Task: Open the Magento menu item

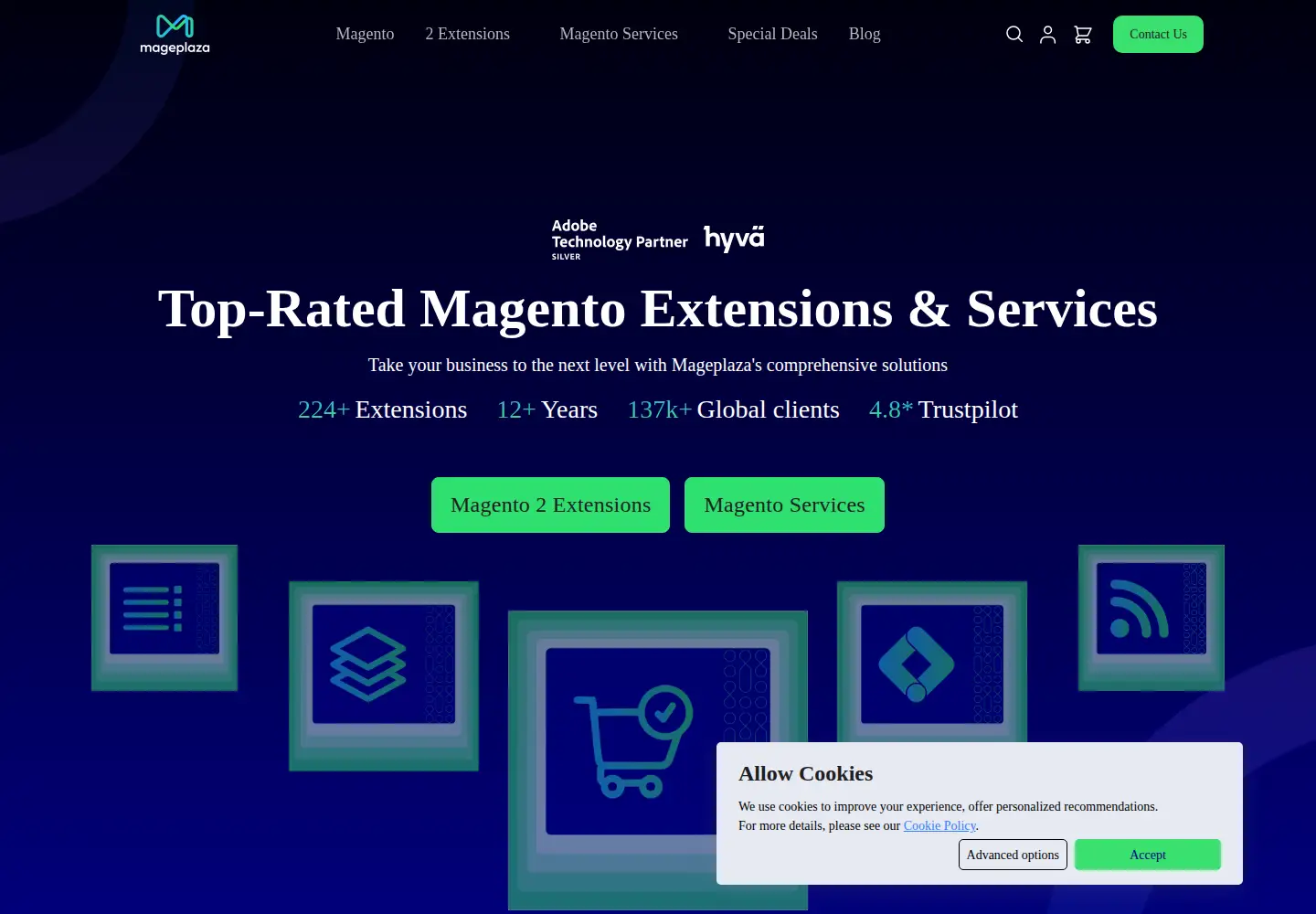Action: (x=365, y=34)
